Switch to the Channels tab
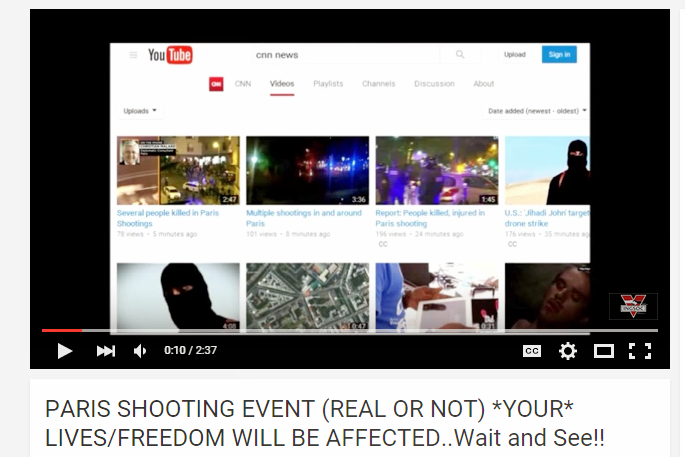Viewport: 685px width, 457px height. (x=378, y=84)
